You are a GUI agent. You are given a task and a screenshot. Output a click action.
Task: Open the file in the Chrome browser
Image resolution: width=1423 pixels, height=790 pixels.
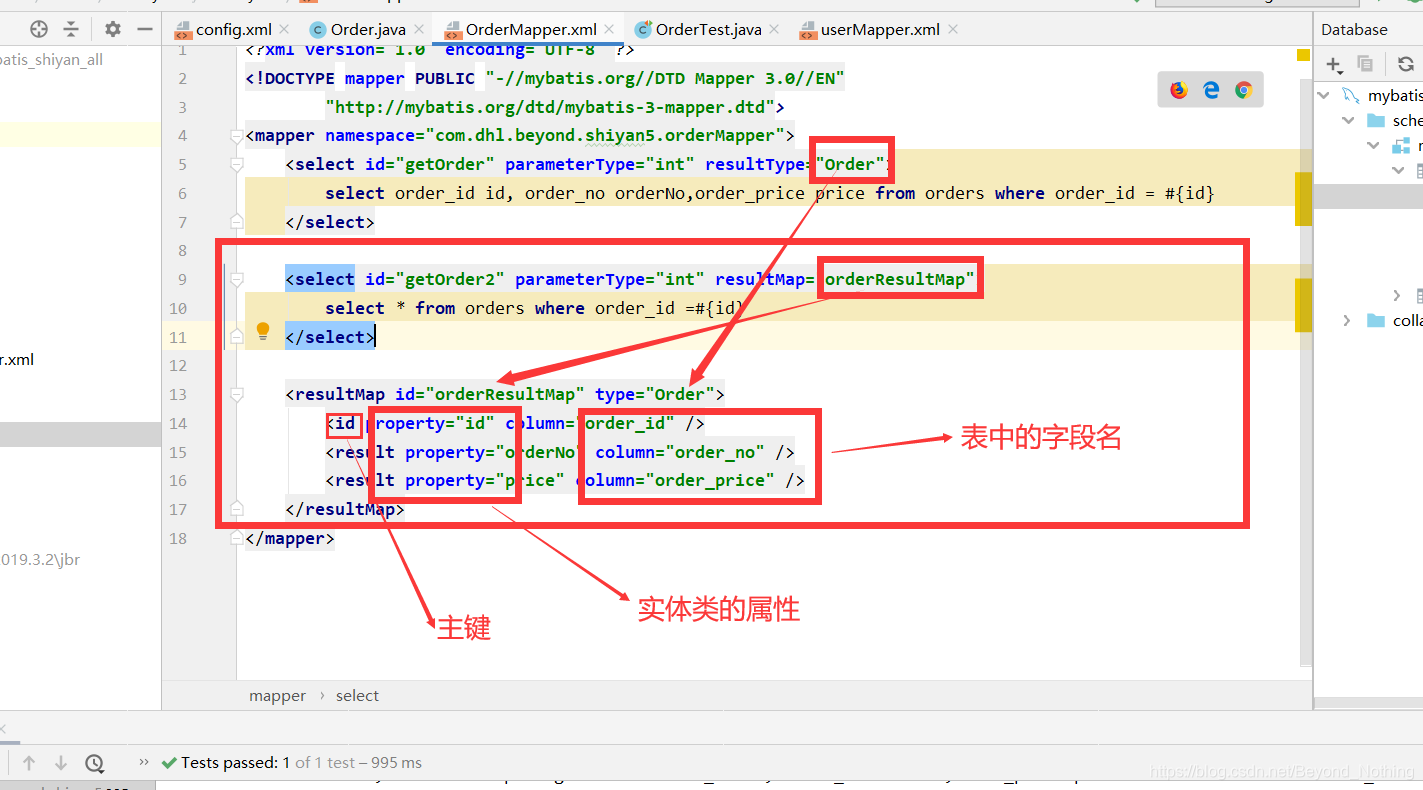[x=1243, y=90]
